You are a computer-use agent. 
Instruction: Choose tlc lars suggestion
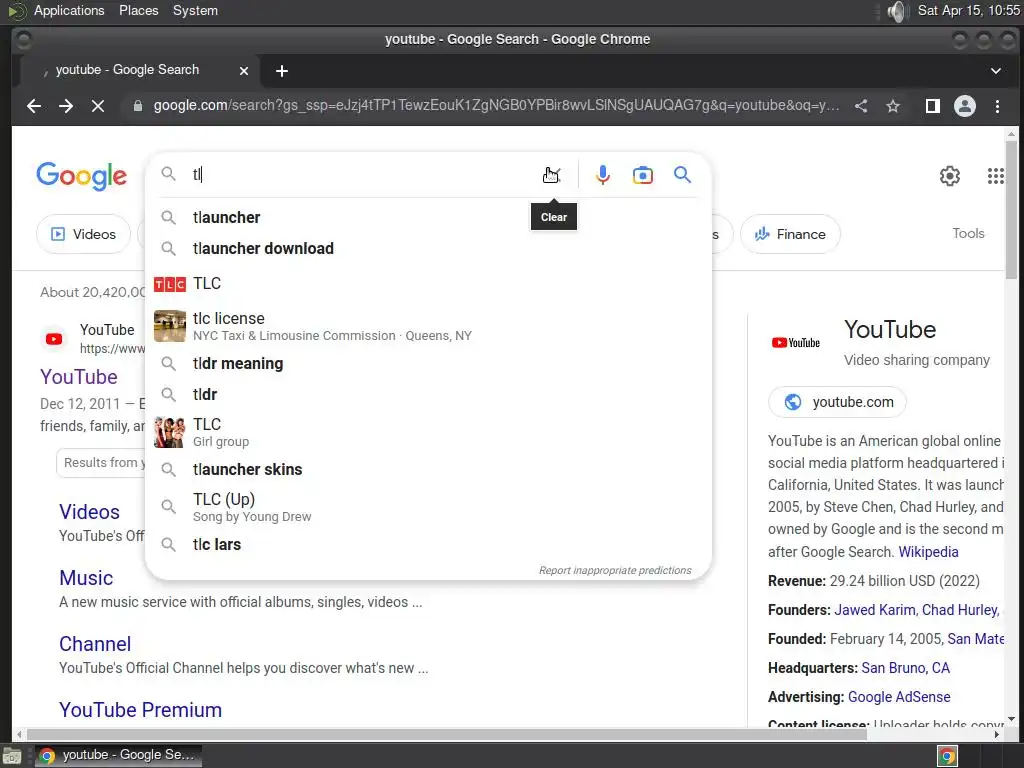point(428,545)
